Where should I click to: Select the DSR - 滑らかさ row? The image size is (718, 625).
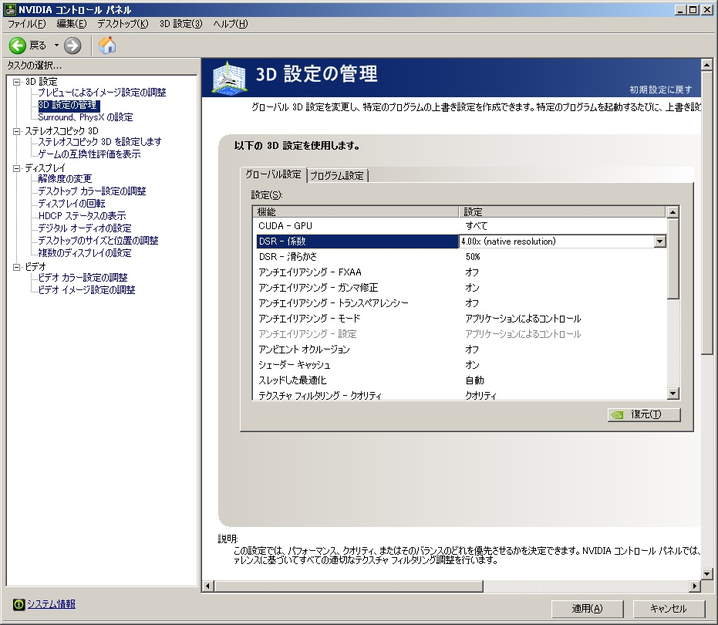click(460, 257)
